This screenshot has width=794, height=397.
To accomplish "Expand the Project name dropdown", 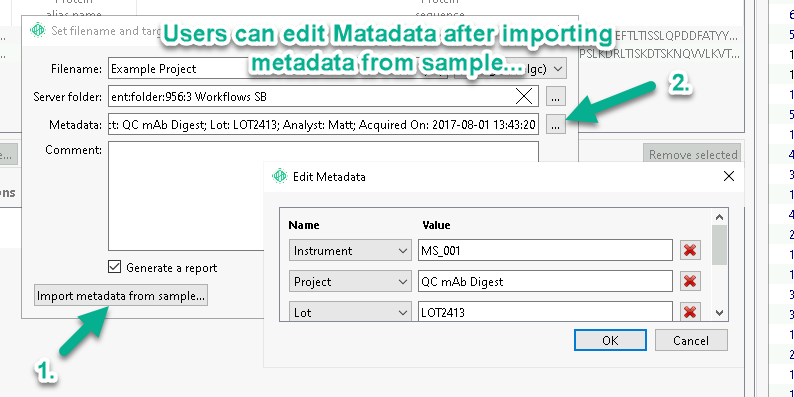I will 350,281.
